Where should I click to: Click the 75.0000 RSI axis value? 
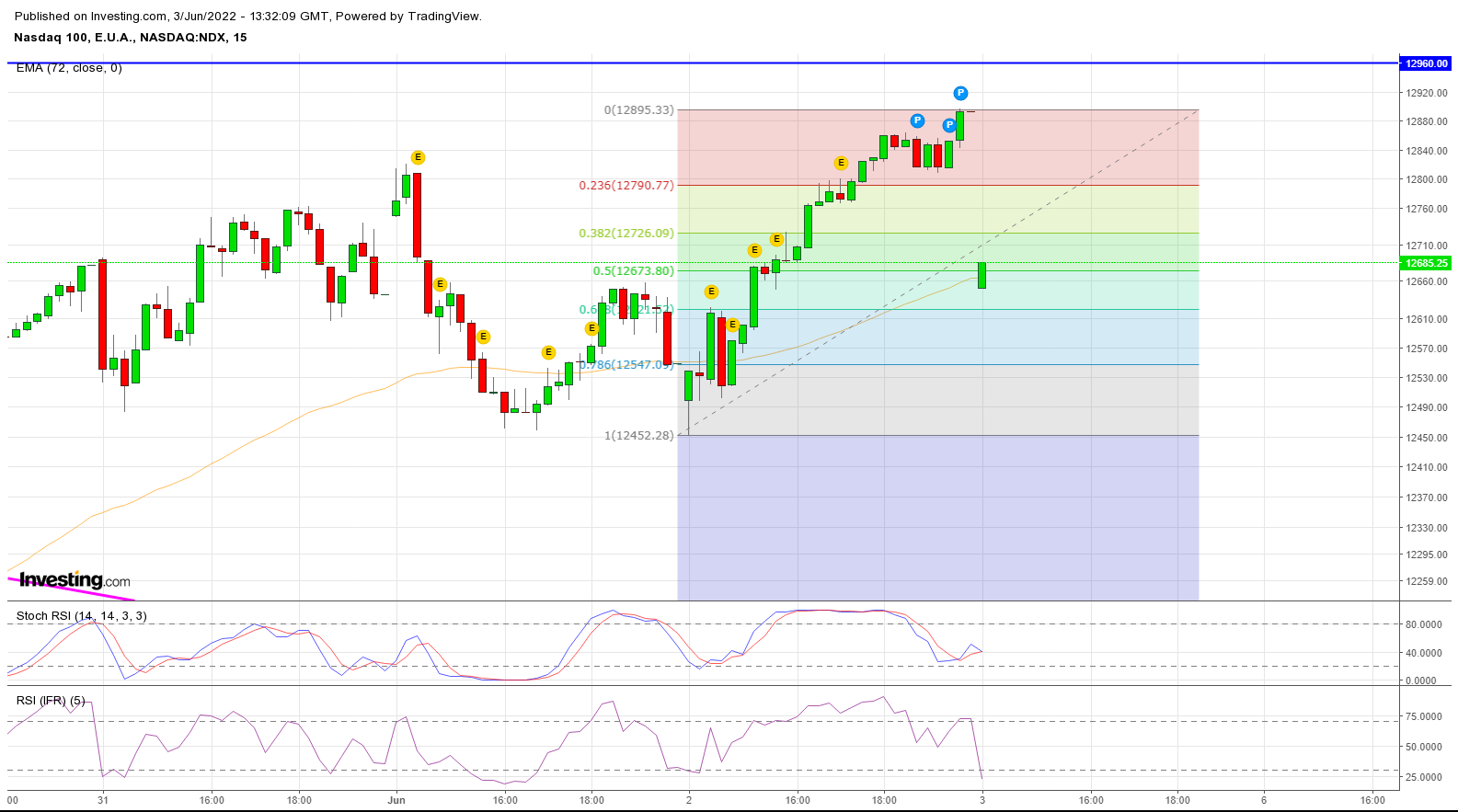click(1423, 716)
